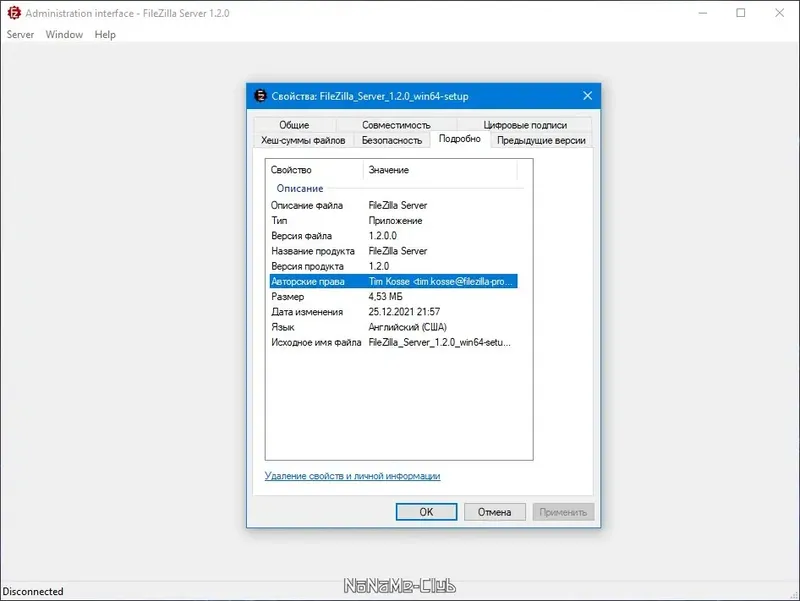
Task: Select the Описание файла row
Action: (x=393, y=205)
